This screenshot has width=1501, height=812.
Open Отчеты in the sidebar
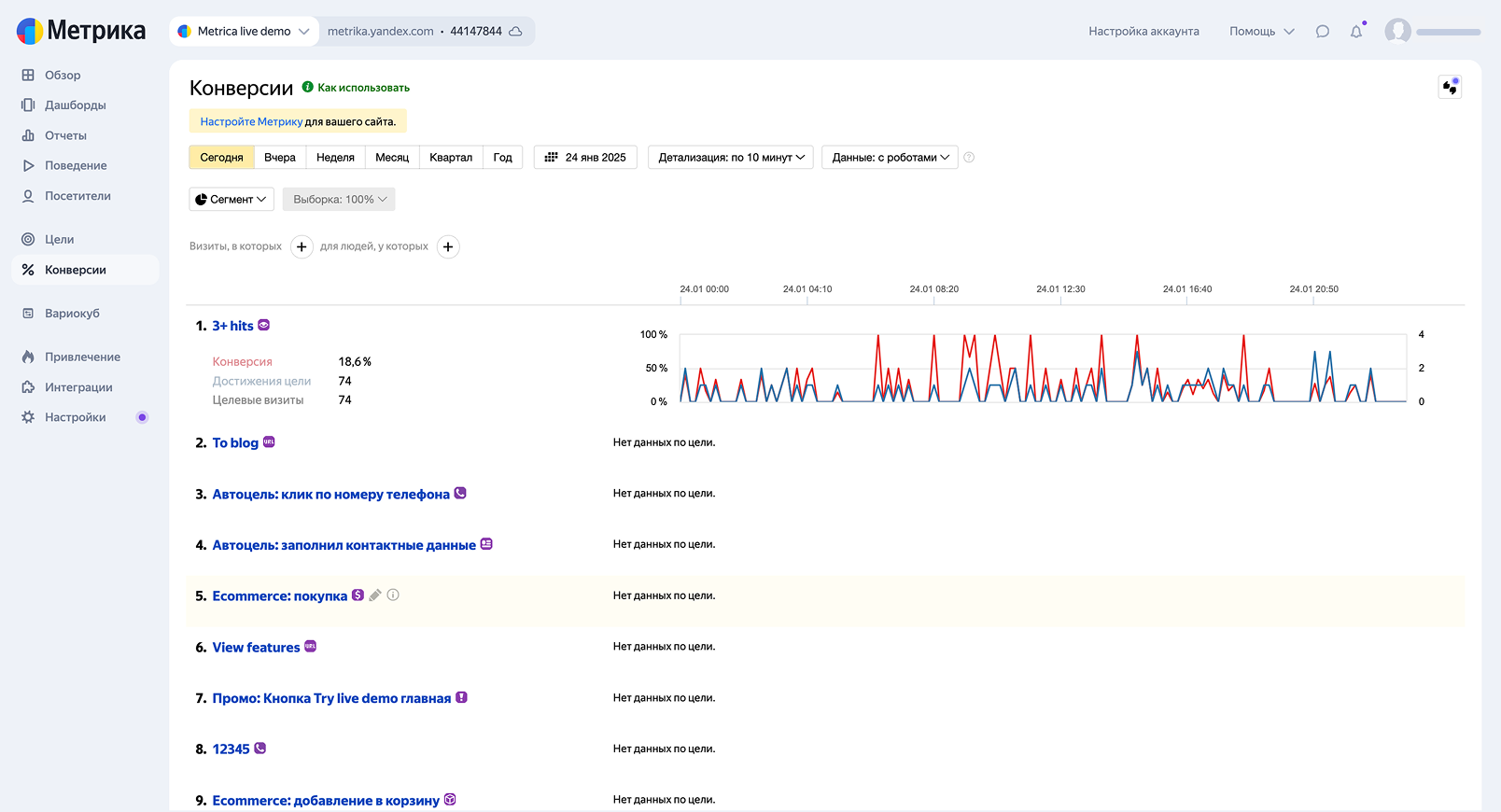point(65,136)
